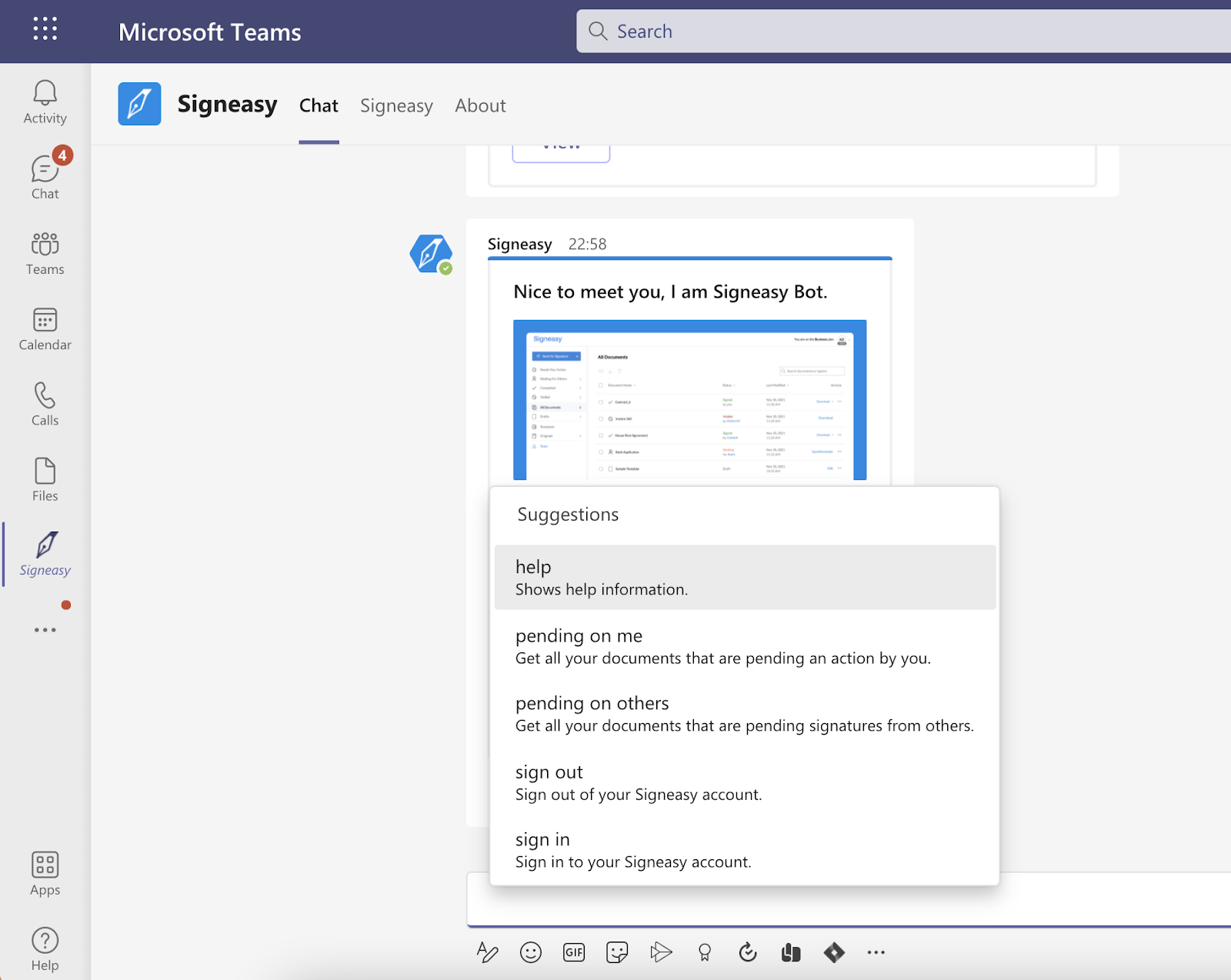Show more added apps ellipsis
This screenshot has width=1231, height=980.
(x=45, y=630)
